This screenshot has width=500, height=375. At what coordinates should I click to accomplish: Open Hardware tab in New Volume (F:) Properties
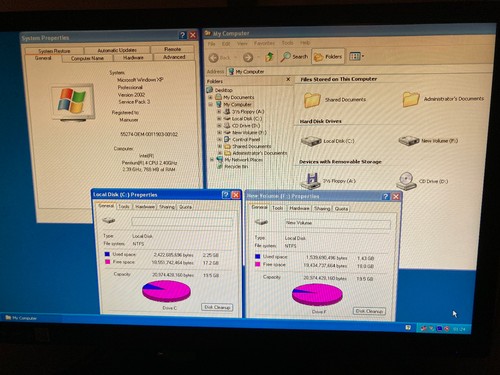point(299,208)
